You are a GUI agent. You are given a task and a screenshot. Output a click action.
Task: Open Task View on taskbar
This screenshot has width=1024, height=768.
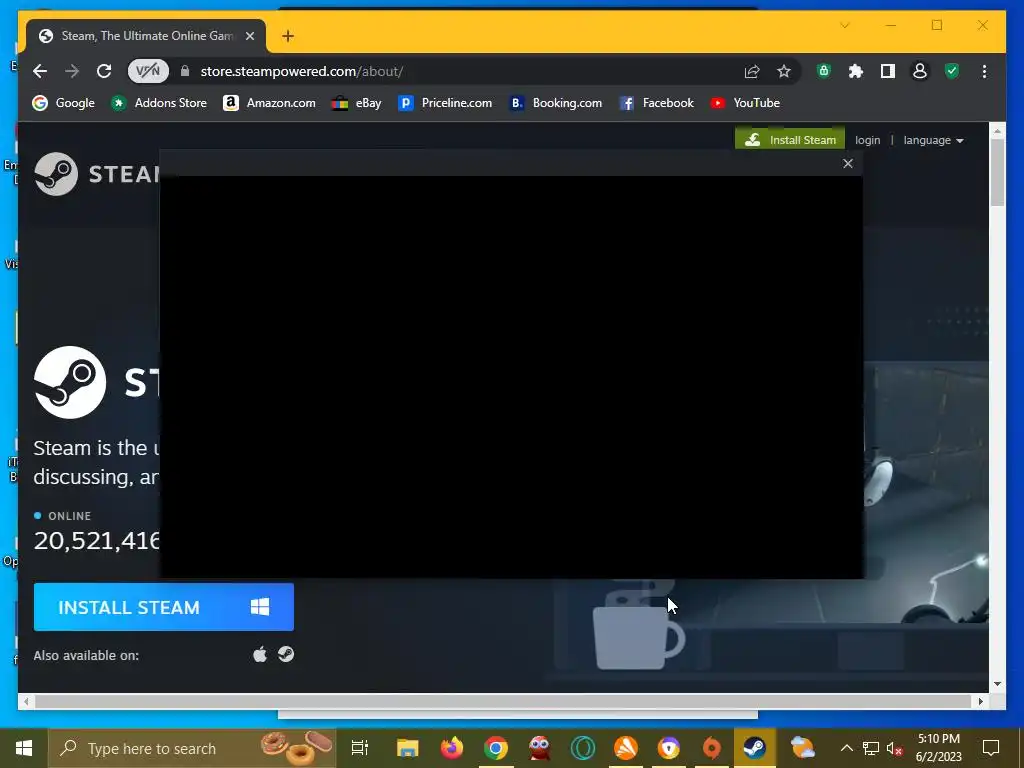point(360,748)
